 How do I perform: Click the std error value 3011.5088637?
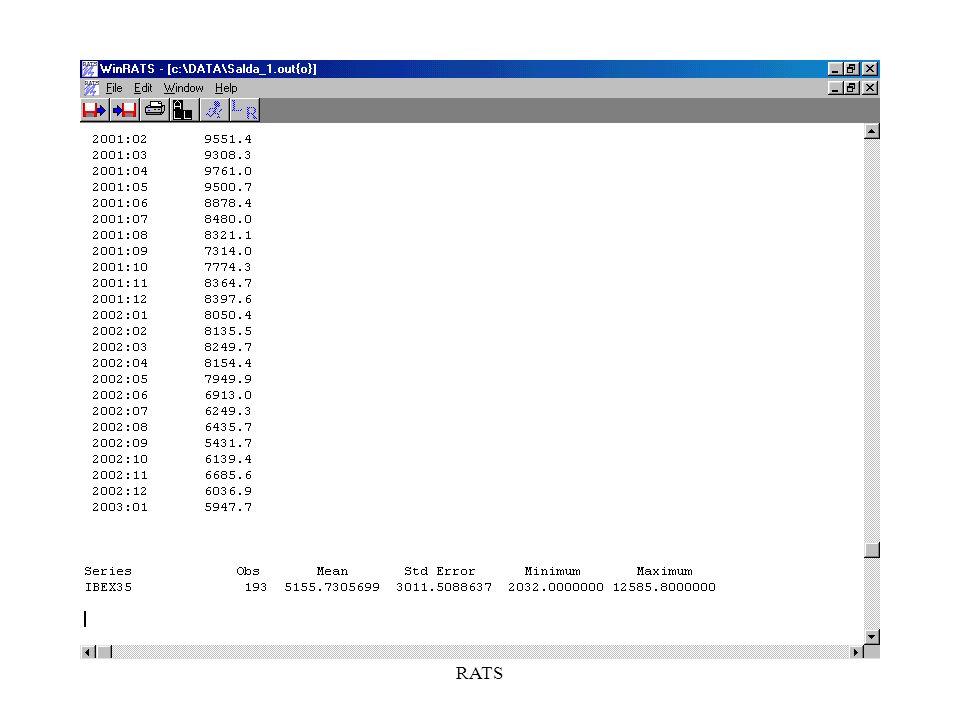(444, 587)
